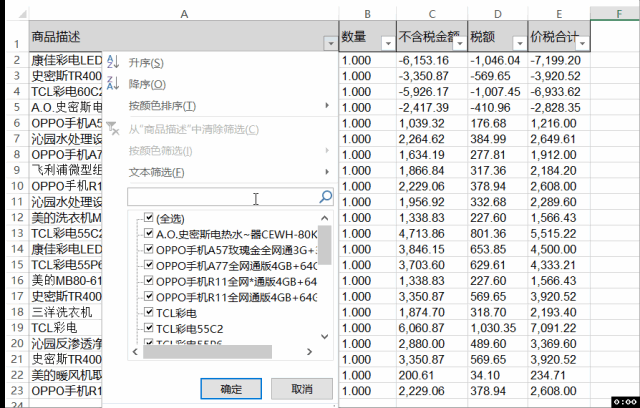This screenshot has width=640, height=408.
Task: Select row 12 header
Action: pos(17,217)
